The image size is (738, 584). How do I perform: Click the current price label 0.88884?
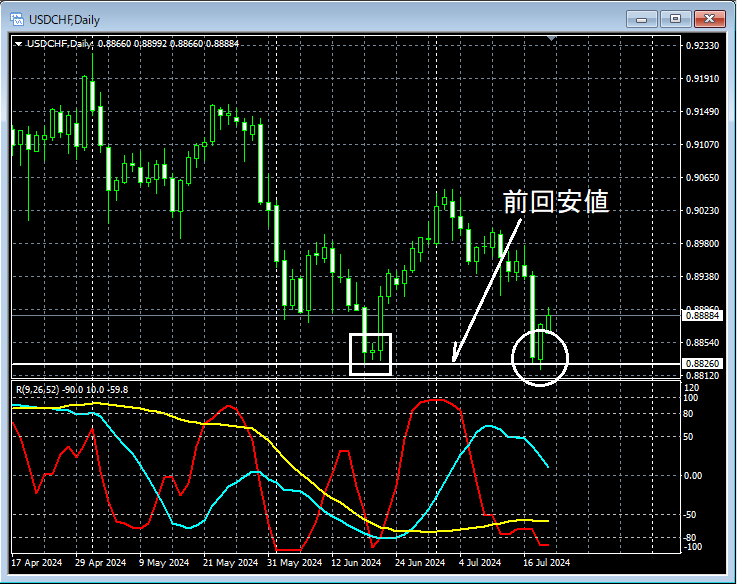pyautogui.click(x=702, y=315)
